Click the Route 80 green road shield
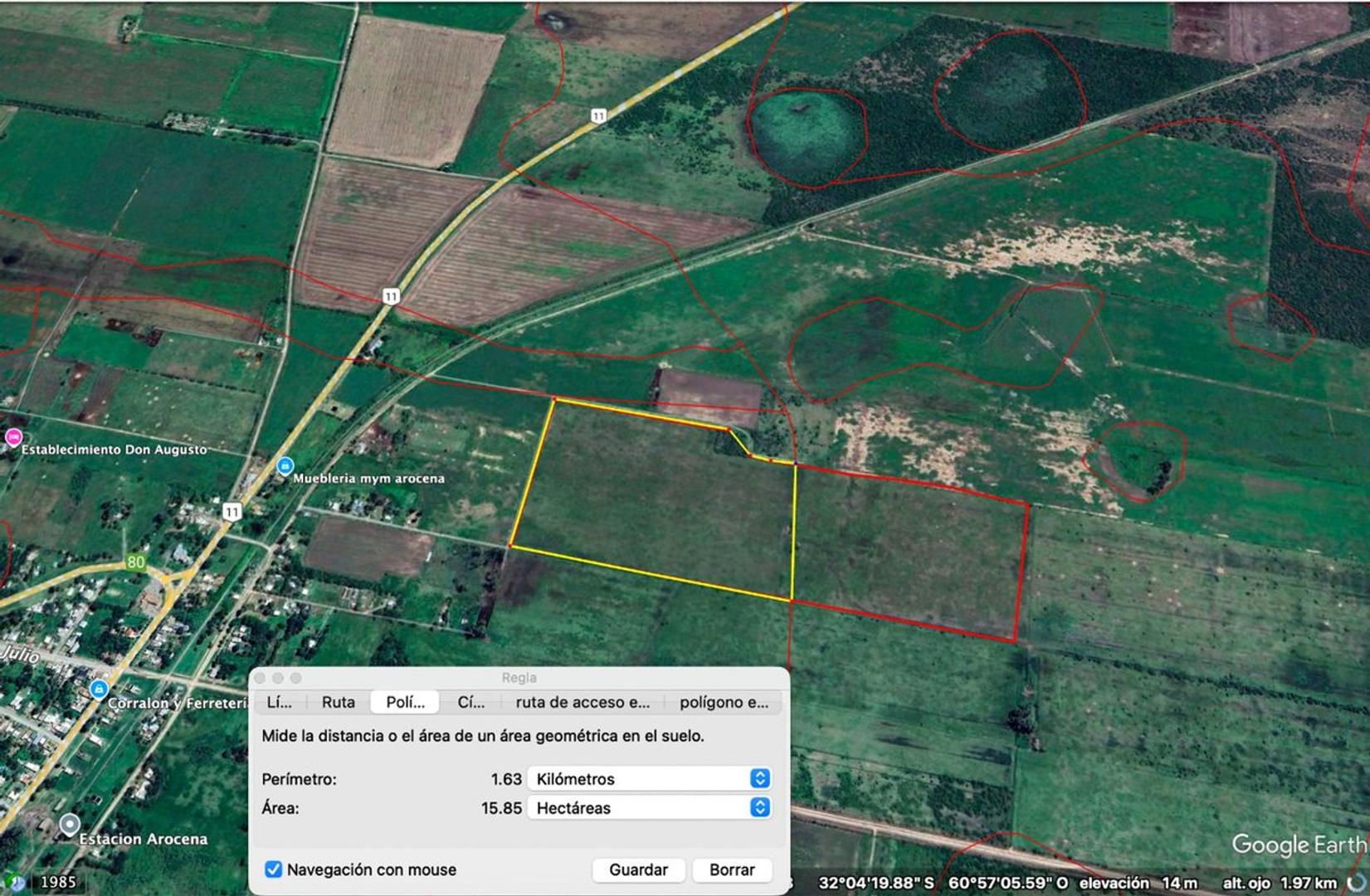1370x896 pixels. tap(135, 562)
